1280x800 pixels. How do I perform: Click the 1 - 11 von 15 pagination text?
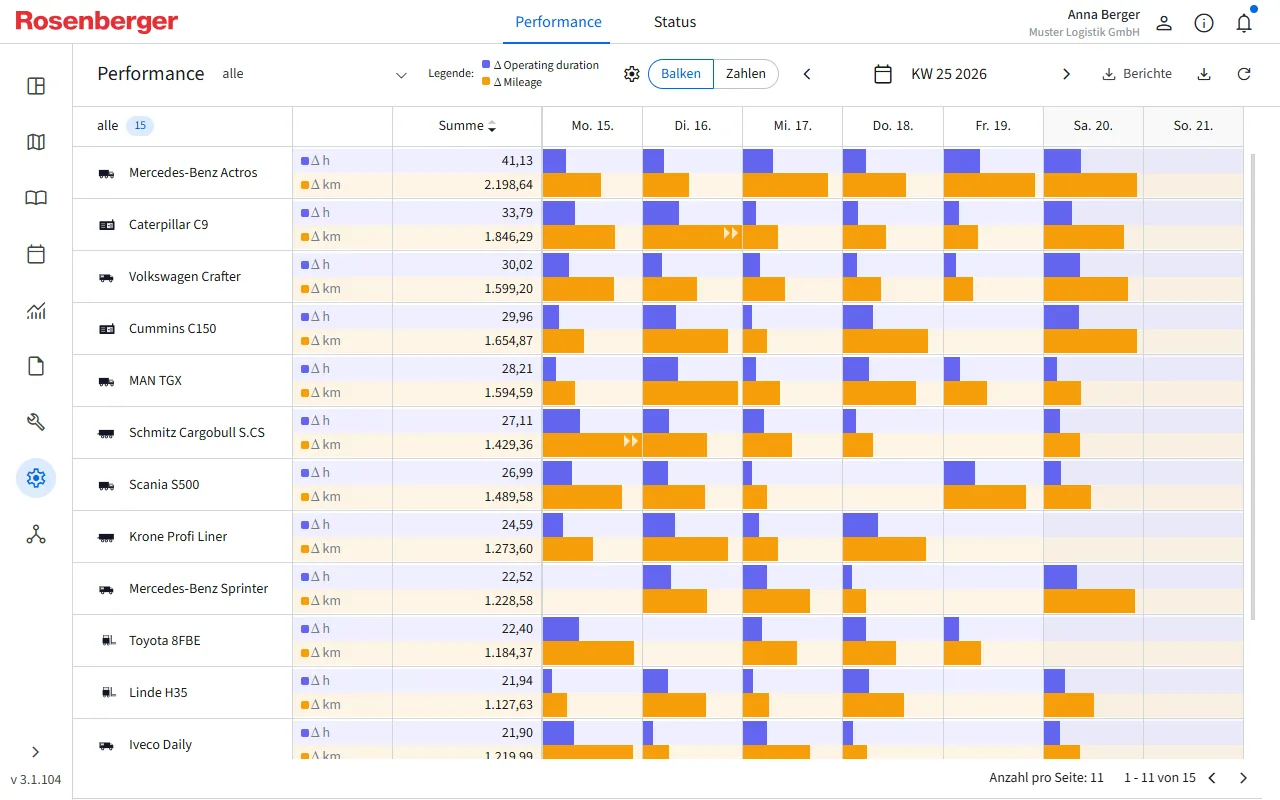click(x=1159, y=778)
